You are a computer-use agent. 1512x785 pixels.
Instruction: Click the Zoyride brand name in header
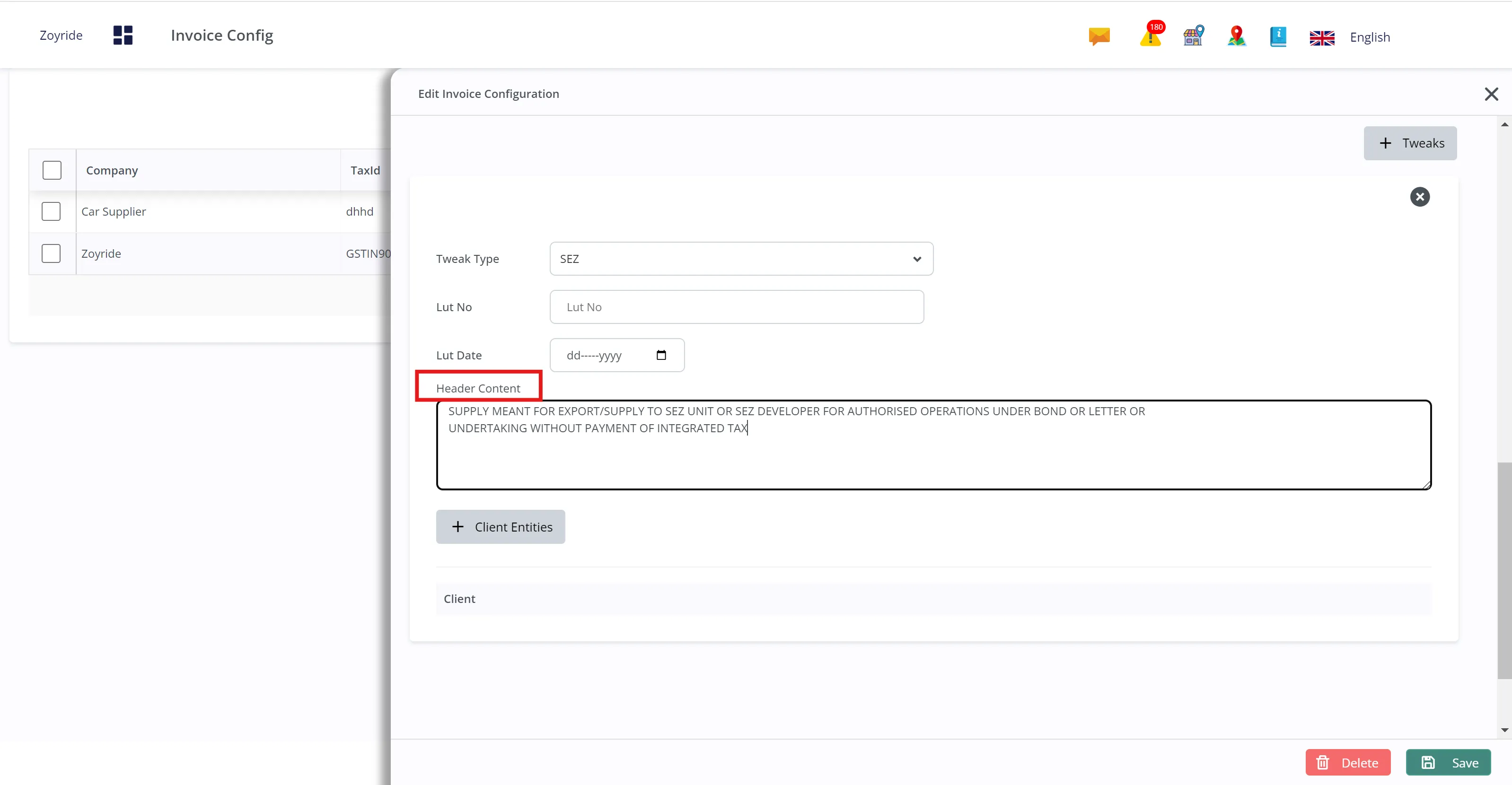tap(61, 35)
